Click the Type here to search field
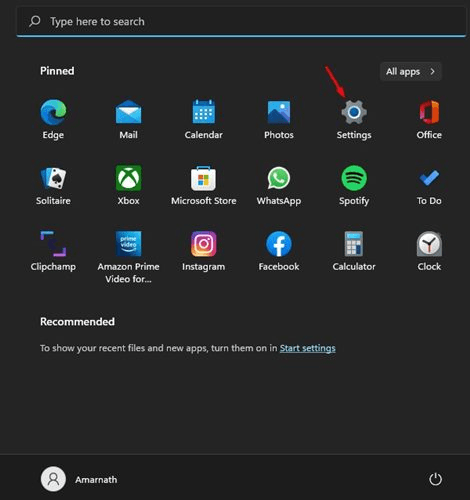 coord(241,22)
